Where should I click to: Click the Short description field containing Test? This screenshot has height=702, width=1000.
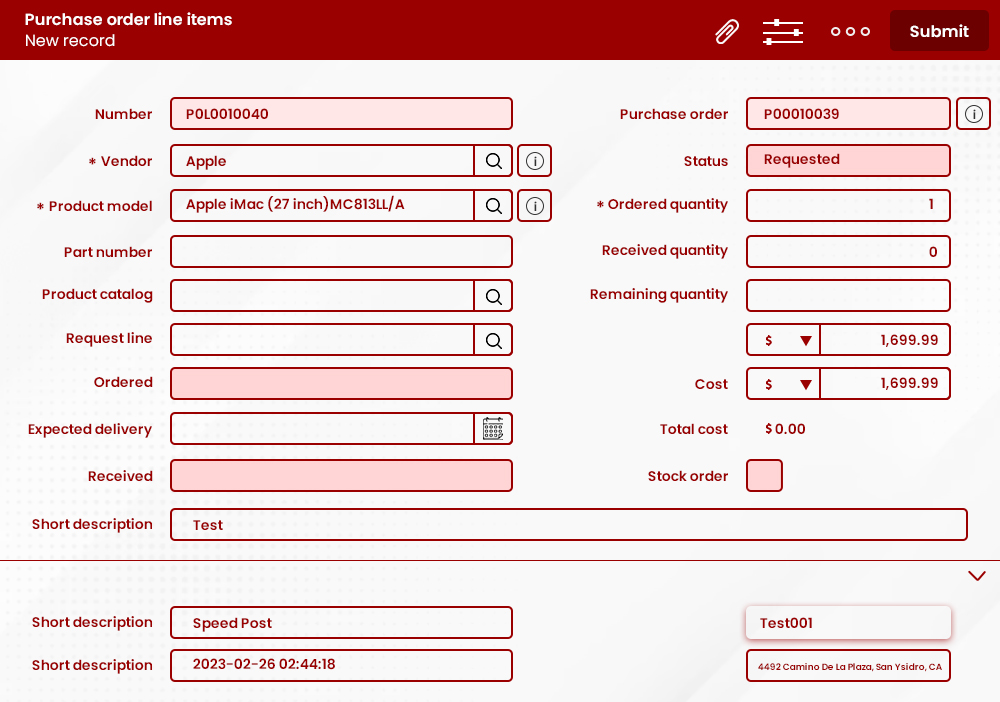point(569,524)
